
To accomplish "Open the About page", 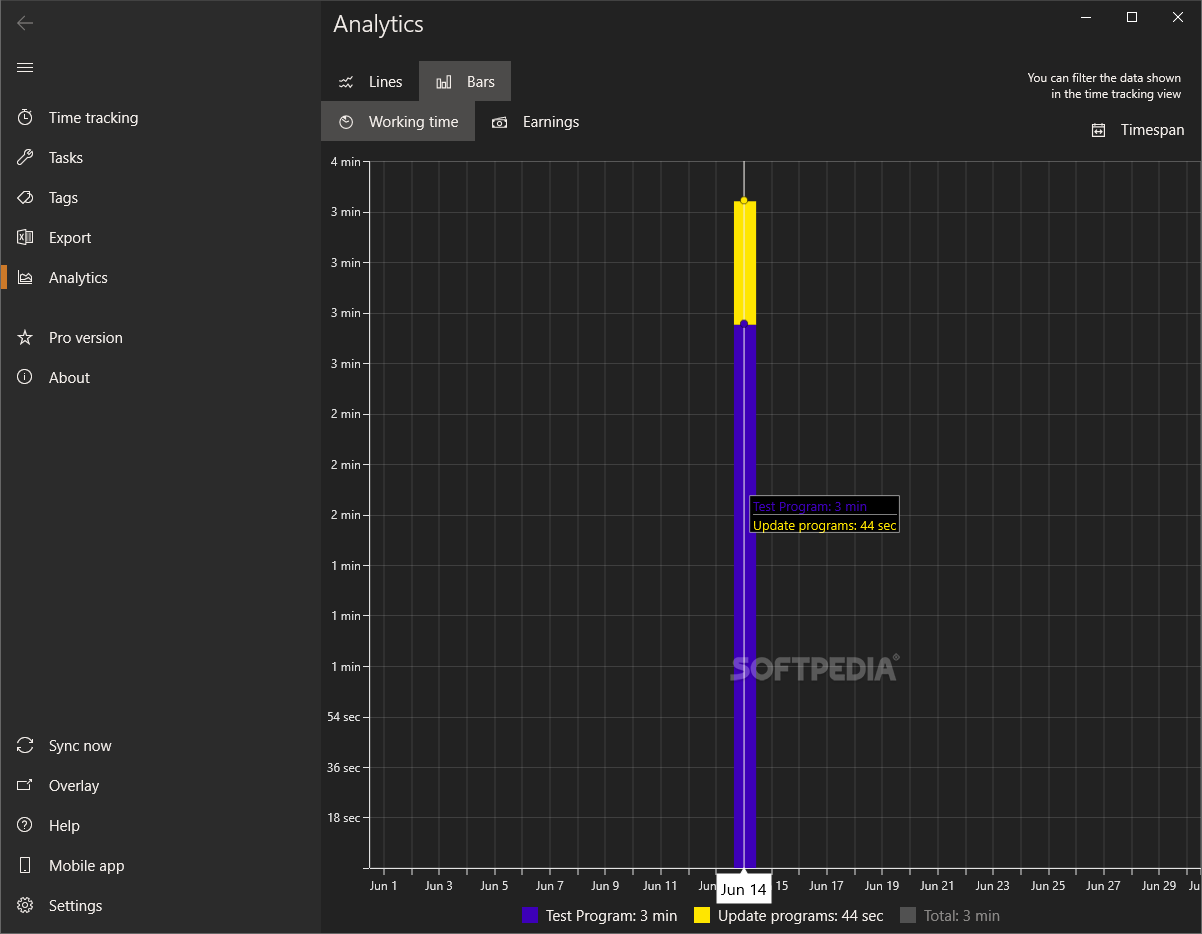I will pos(160,378).
